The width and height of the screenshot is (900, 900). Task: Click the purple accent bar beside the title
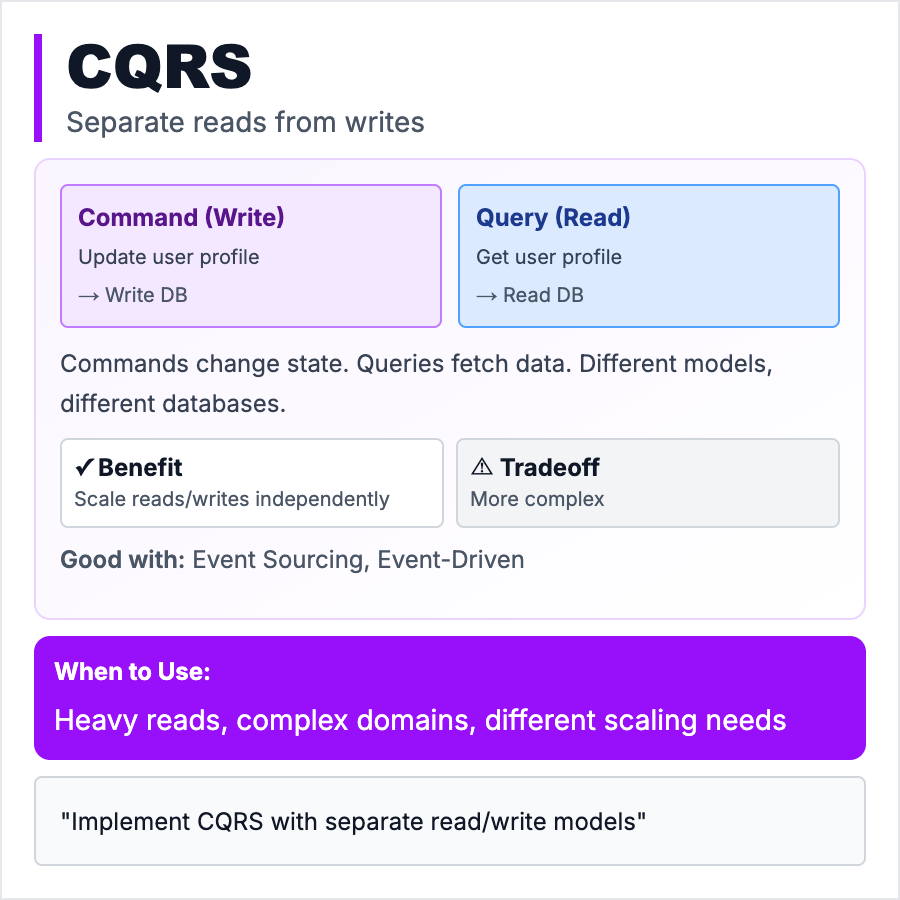point(38,88)
